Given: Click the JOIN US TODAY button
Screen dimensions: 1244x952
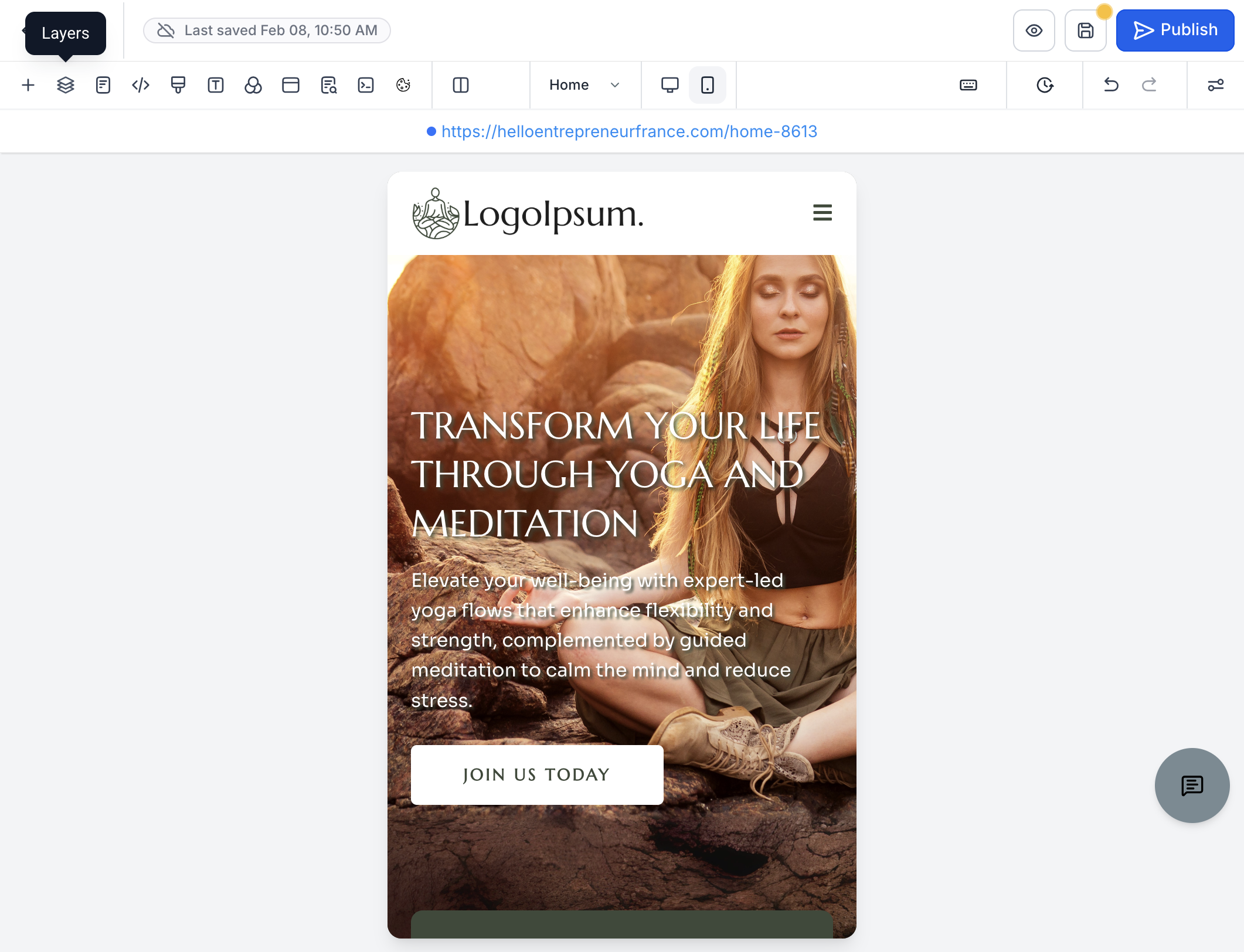Looking at the screenshot, I should [x=537, y=775].
